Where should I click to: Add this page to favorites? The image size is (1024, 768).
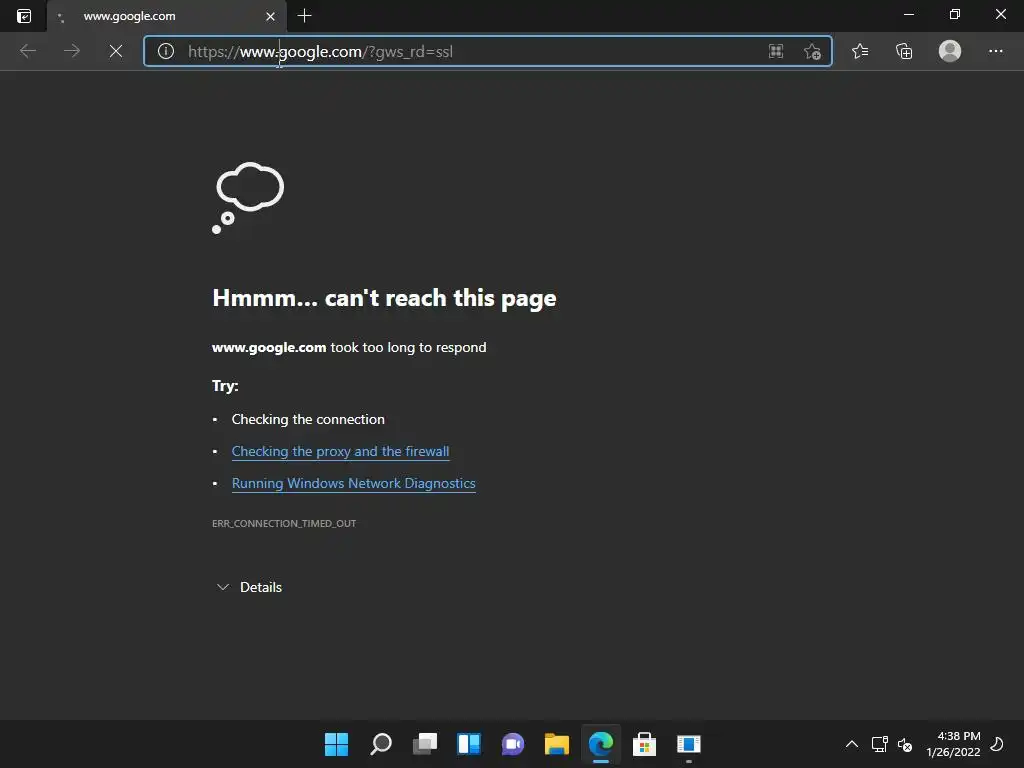coord(812,52)
